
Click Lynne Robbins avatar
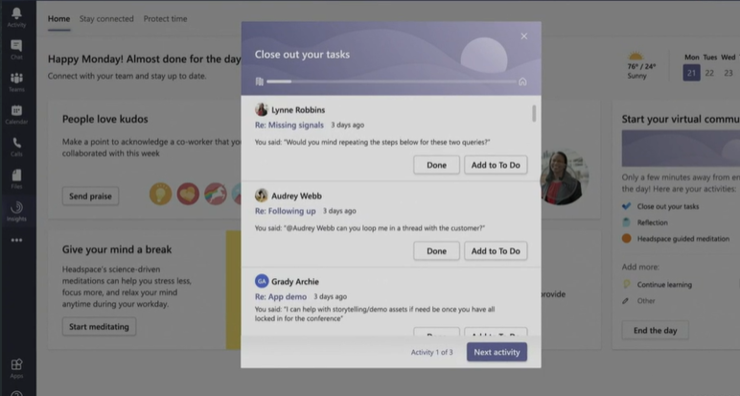[261, 110]
